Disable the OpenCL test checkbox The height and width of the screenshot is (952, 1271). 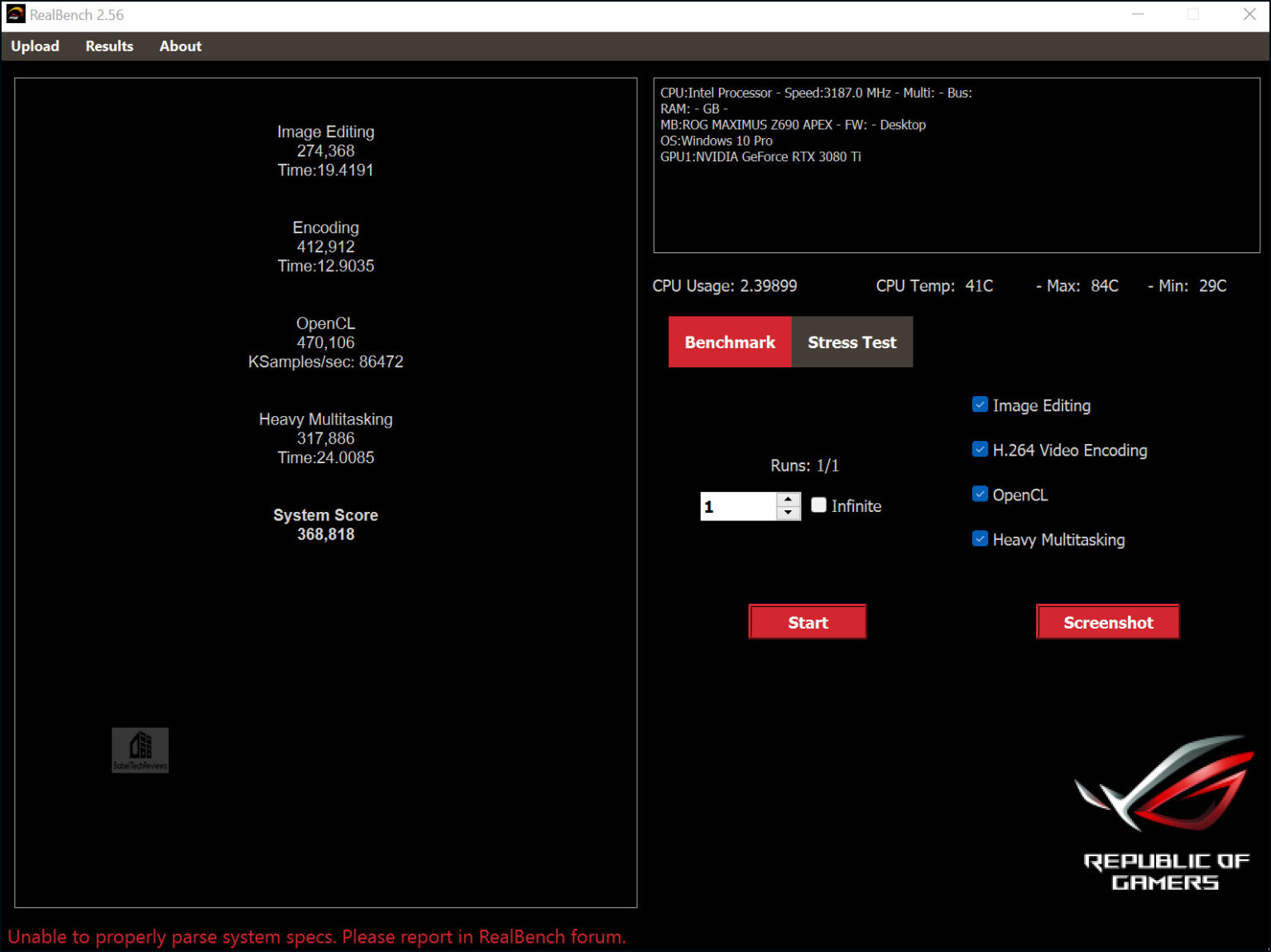click(x=981, y=494)
